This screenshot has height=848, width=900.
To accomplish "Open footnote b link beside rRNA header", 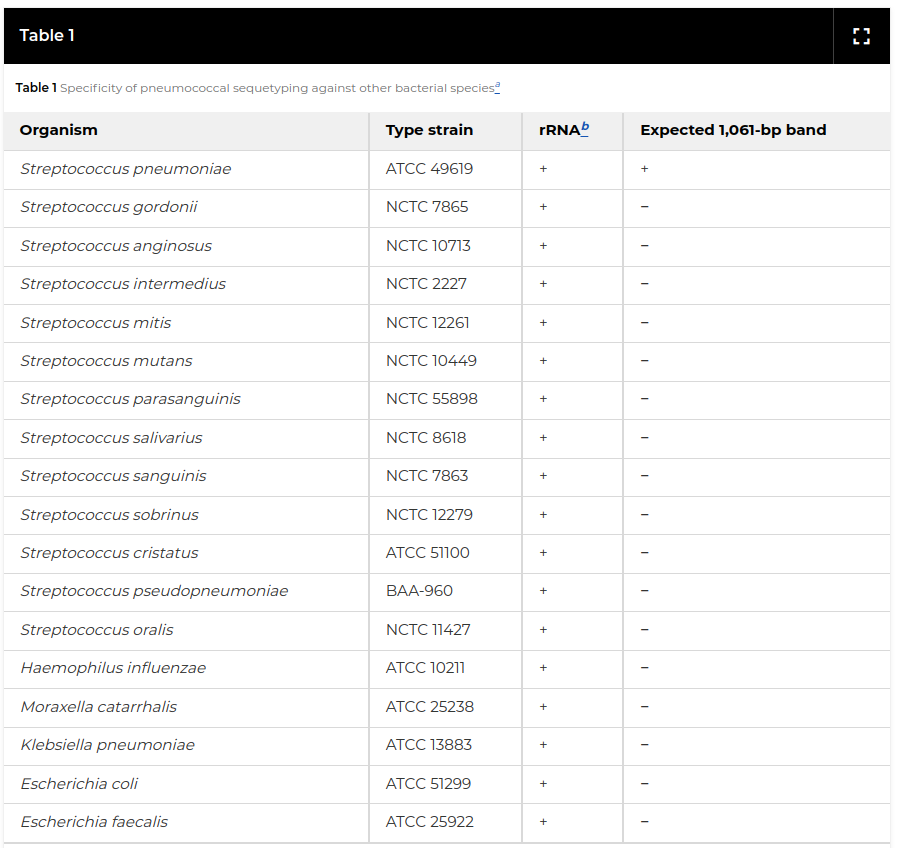I will 585,128.
